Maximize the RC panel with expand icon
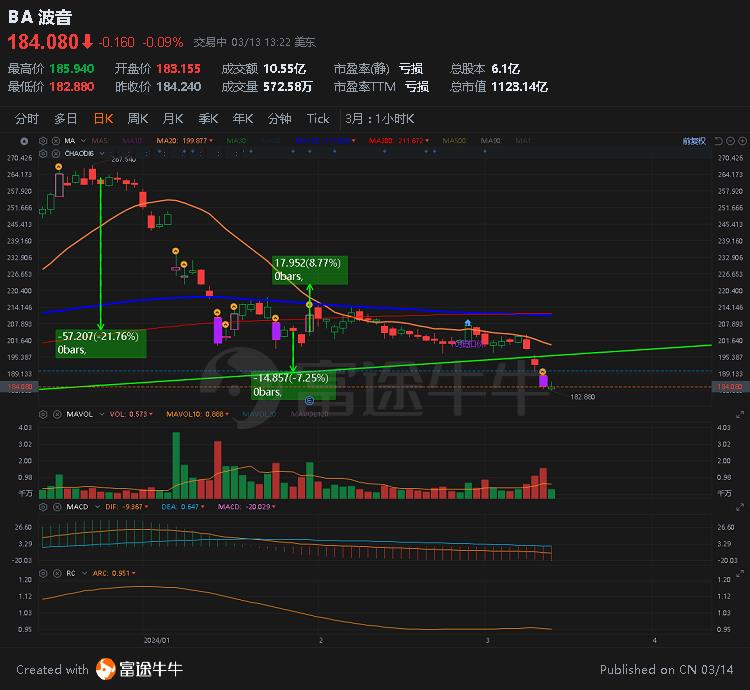 [740, 573]
